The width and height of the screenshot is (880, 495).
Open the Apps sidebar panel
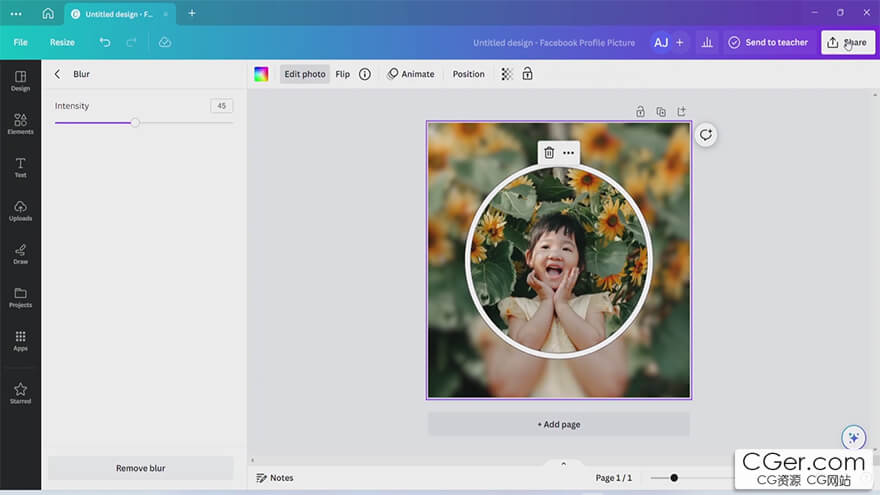(x=20, y=340)
